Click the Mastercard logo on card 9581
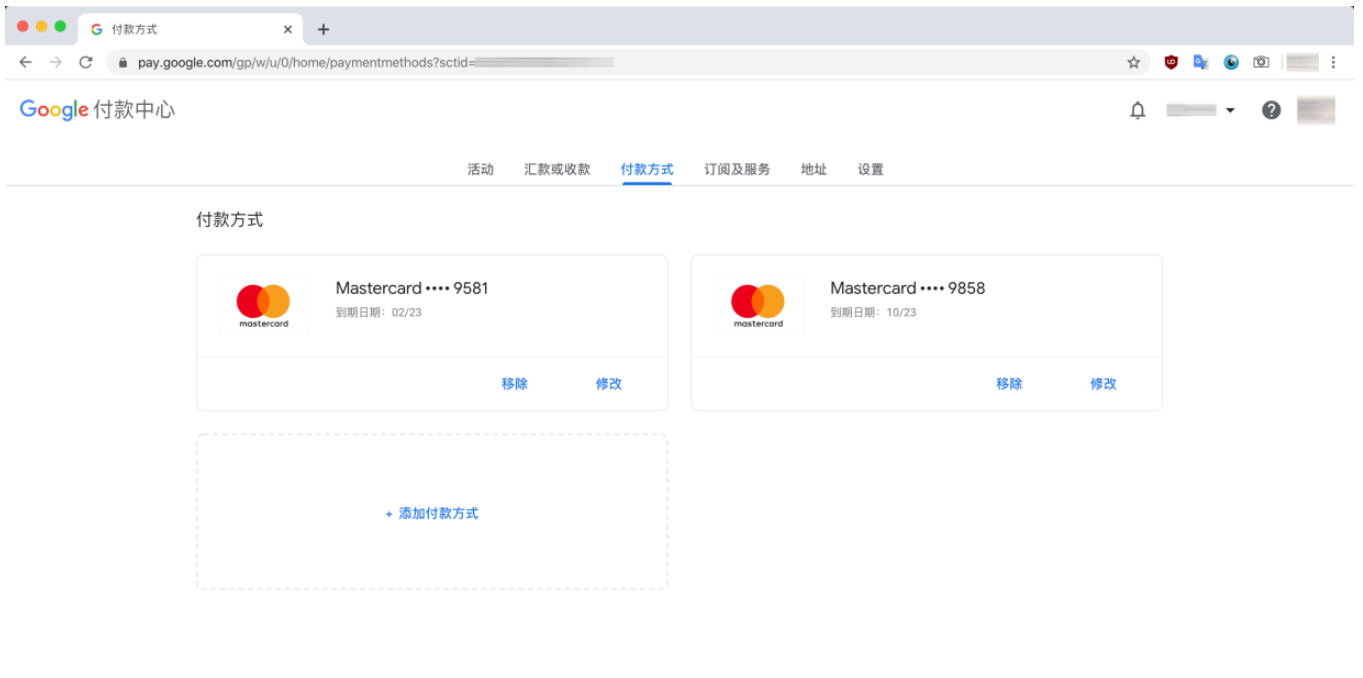Image resolution: width=1363 pixels, height=678 pixels. (x=264, y=306)
